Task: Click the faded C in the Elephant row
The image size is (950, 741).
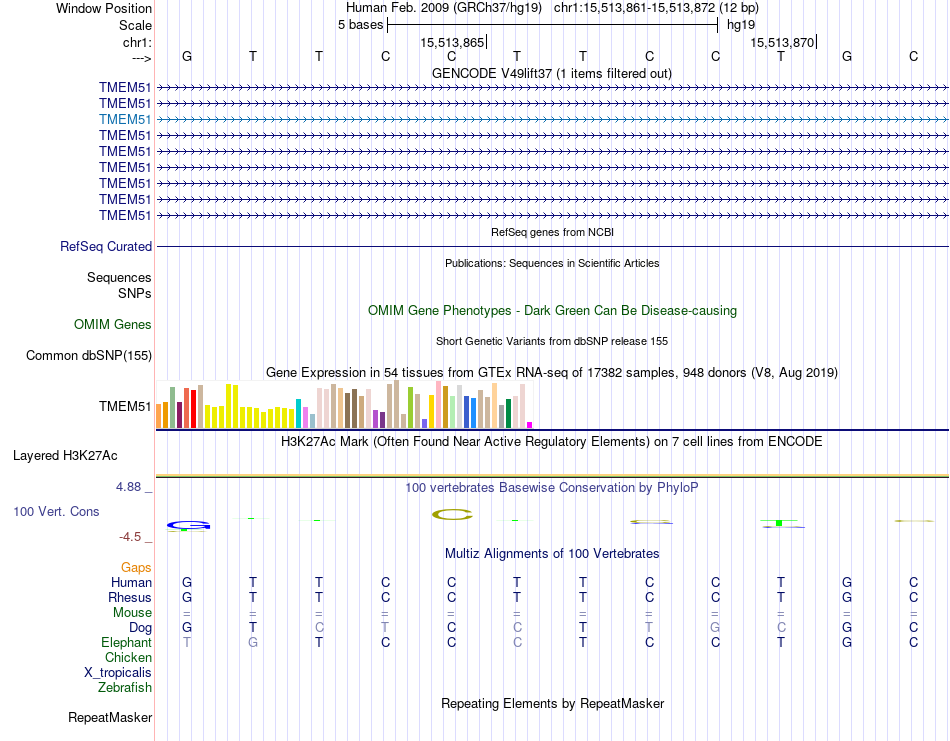Action: click(517, 642)
